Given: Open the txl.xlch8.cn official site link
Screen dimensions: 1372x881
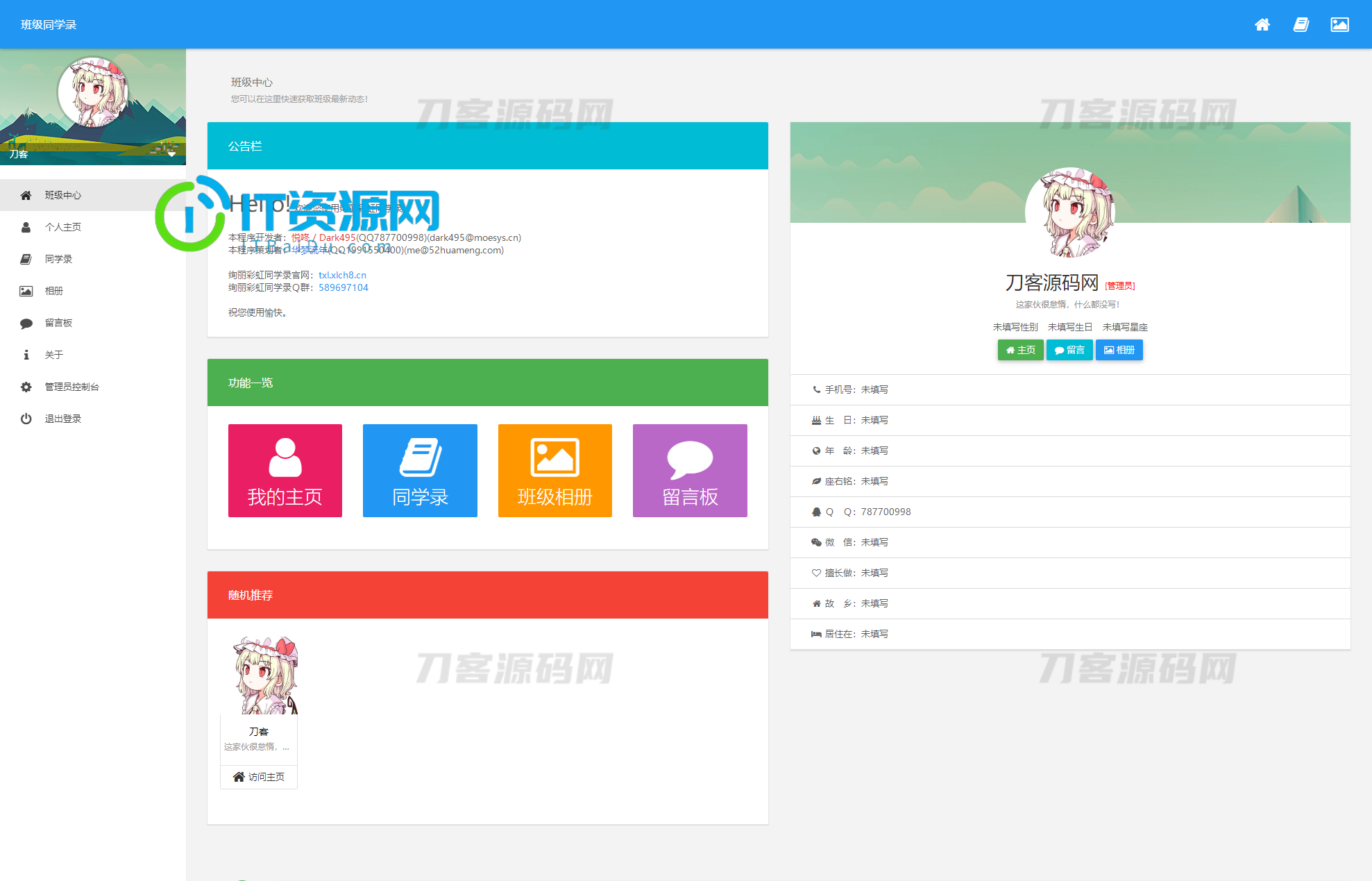Looking at the screenshot, I should click(x=342, y=275).
